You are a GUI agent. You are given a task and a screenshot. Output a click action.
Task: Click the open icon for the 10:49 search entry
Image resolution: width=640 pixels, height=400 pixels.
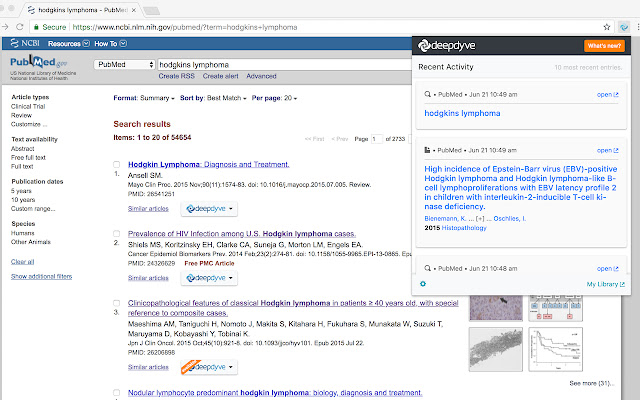coord(607,95)
